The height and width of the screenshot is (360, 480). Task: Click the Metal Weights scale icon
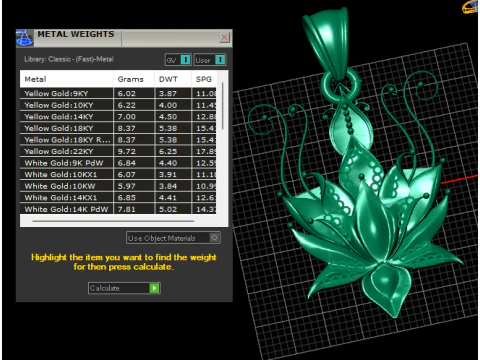tap(24, 38)
